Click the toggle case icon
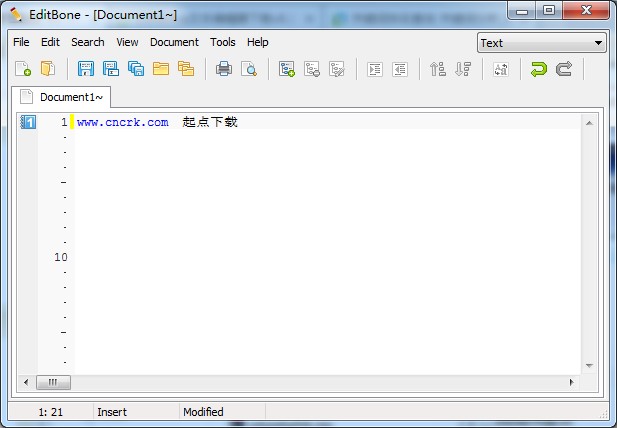 point(501,69)
